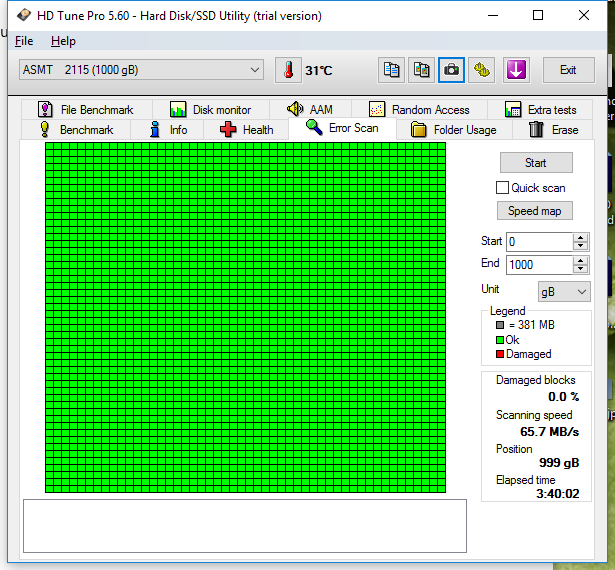Click the thermometer temperature icon
615x570 pixels.
[x=288, y=70]
